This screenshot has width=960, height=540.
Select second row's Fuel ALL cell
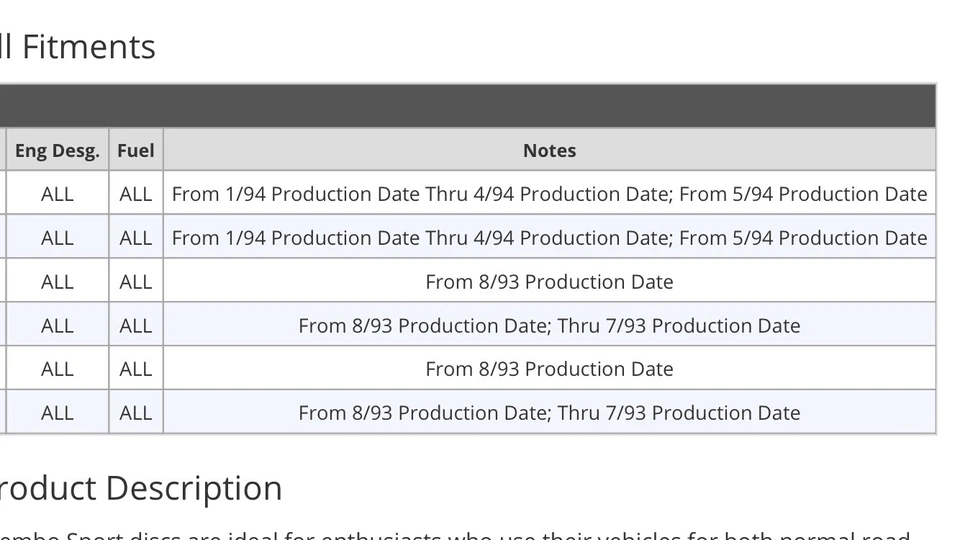[136, 238]
